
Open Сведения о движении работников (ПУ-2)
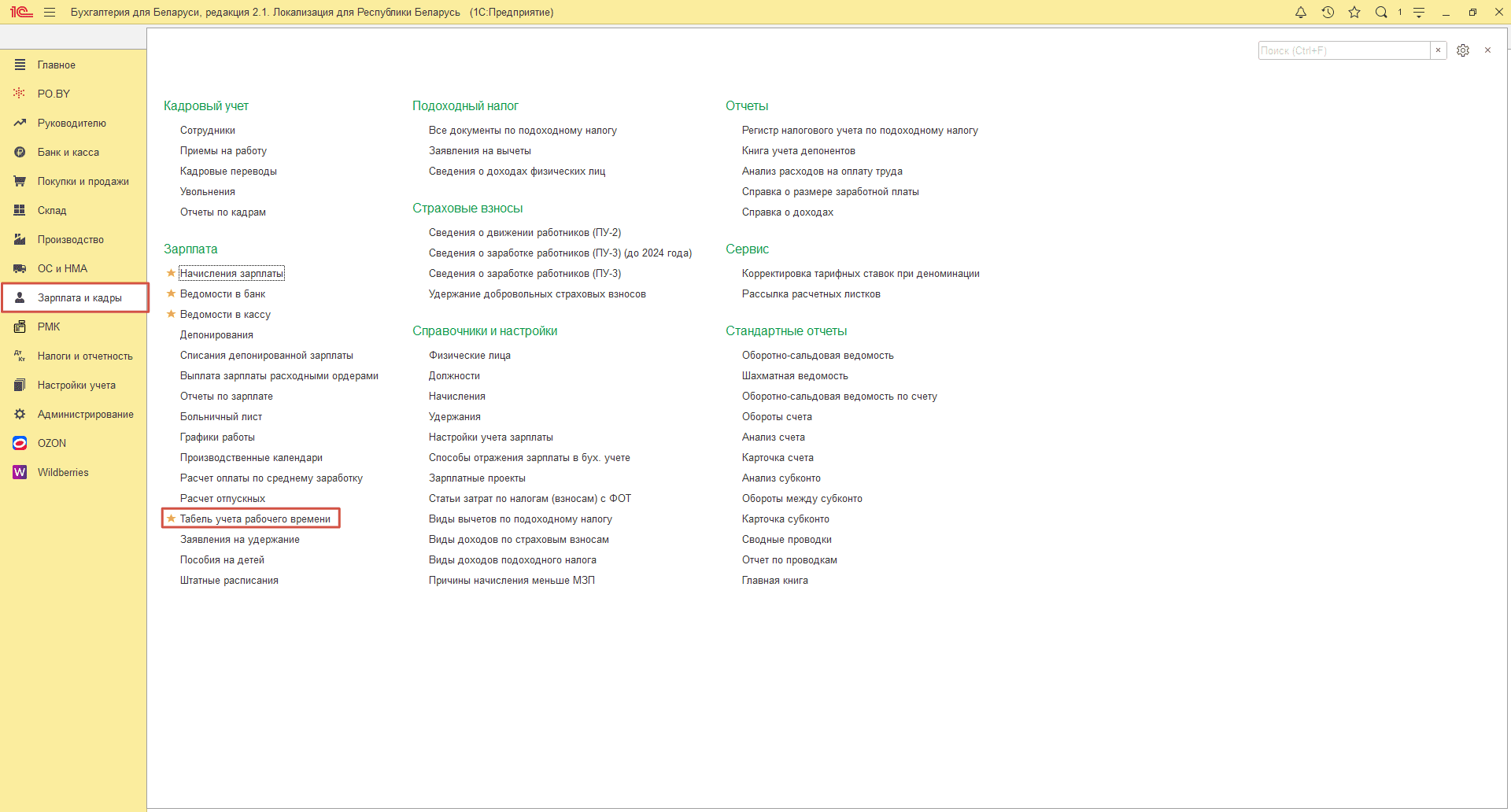point(525,232)
